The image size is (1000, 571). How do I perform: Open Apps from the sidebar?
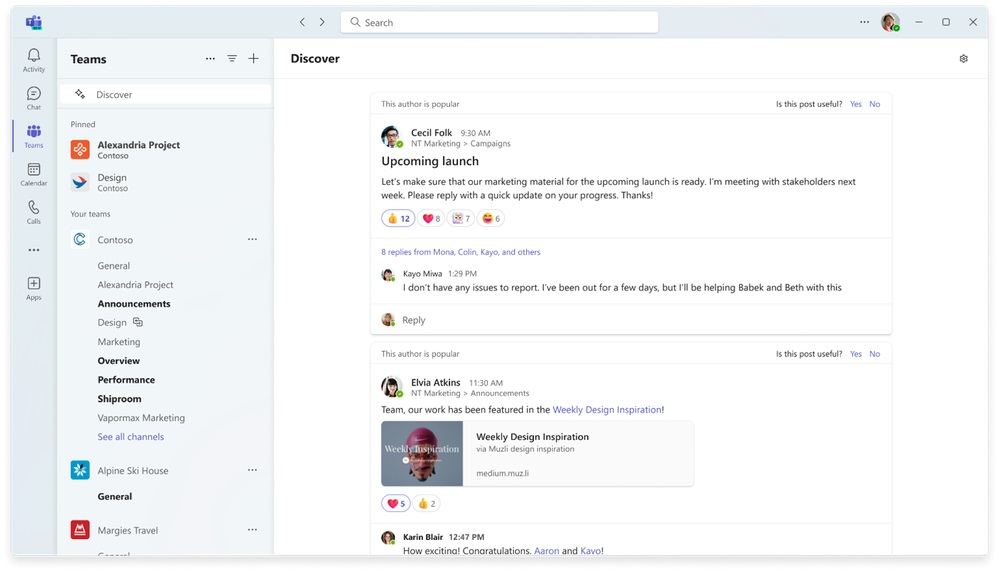[34, 288]
